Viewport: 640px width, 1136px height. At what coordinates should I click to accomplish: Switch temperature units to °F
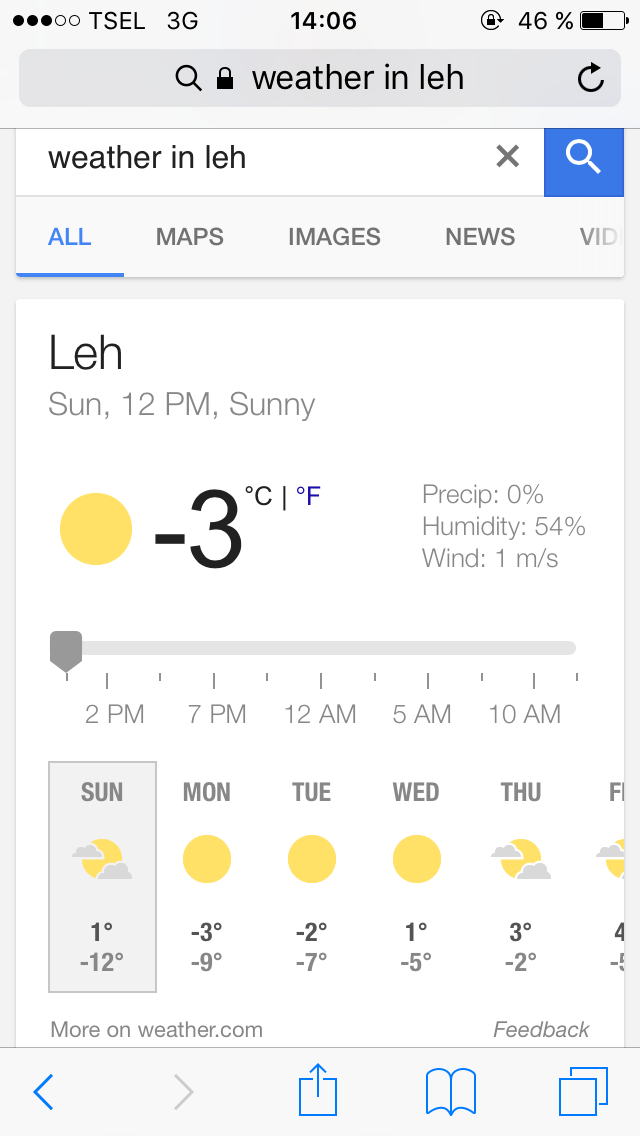(x=308, y=496)
